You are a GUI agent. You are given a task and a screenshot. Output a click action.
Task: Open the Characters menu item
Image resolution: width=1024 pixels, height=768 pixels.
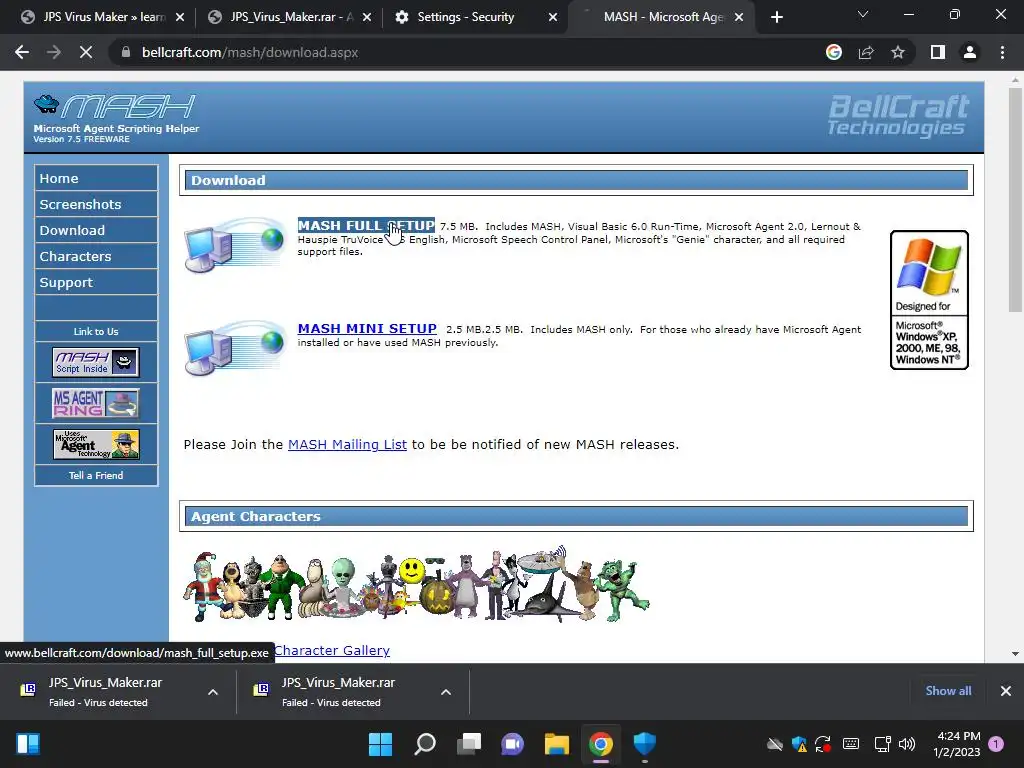coord(96,257)
